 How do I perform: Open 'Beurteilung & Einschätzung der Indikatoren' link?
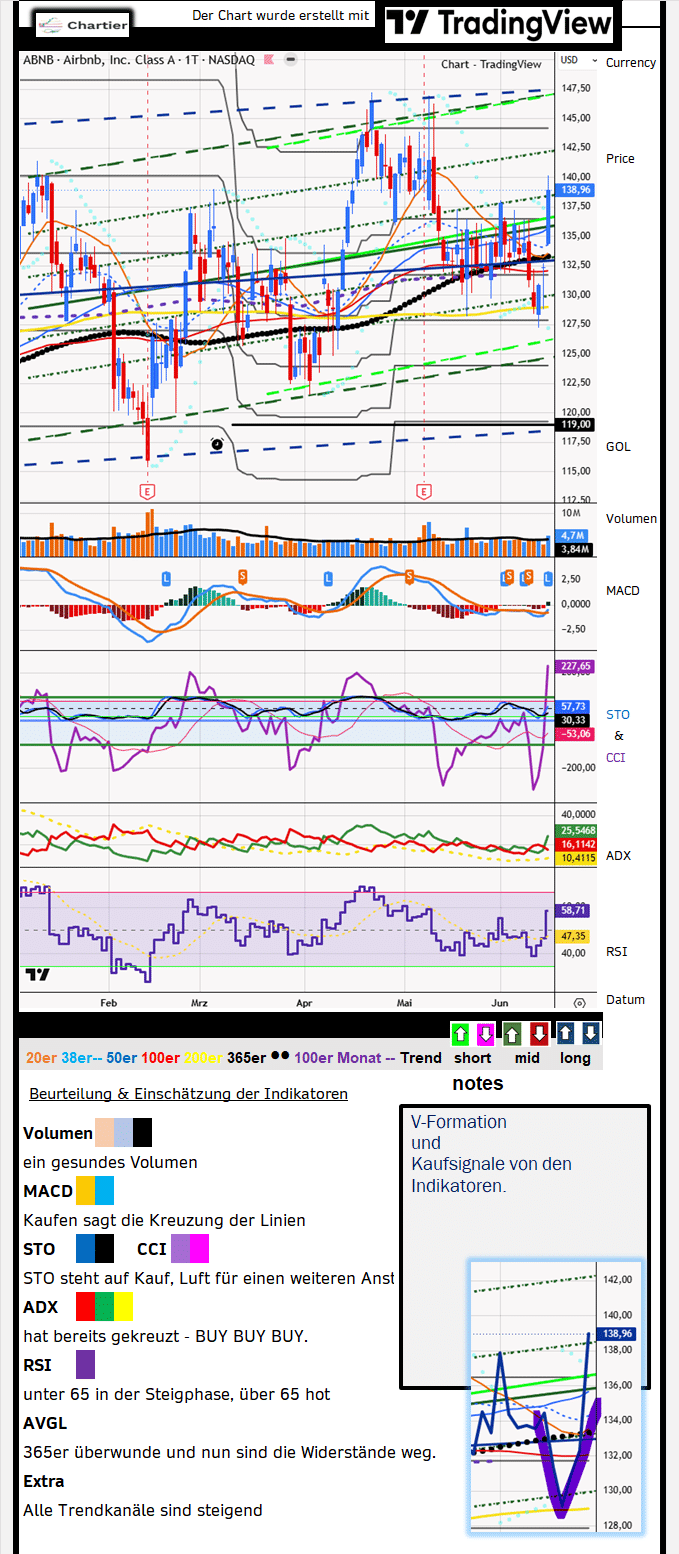coord(189,1094)
